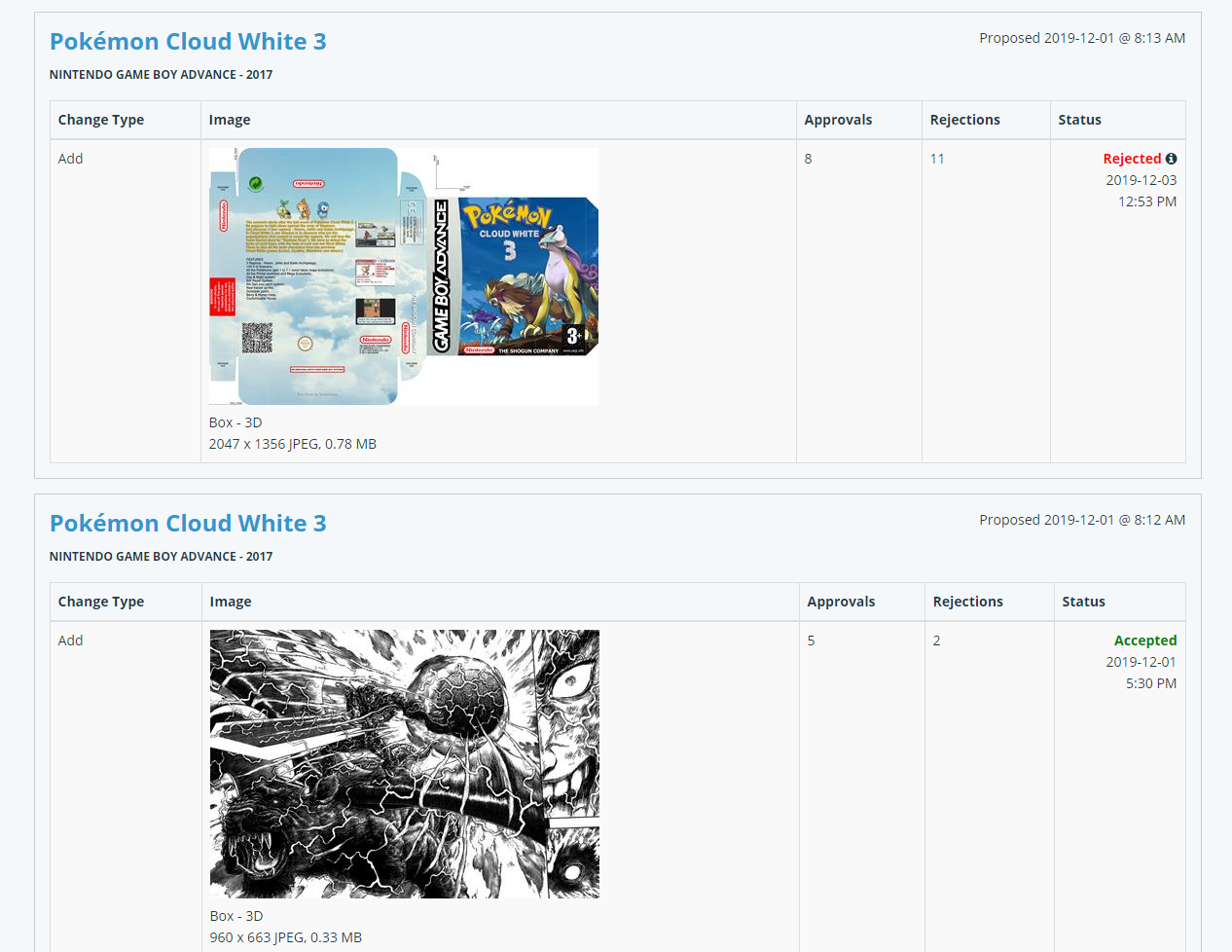1232x952 pixels.
Task: Click Status header in second table
Action: 1083,602
